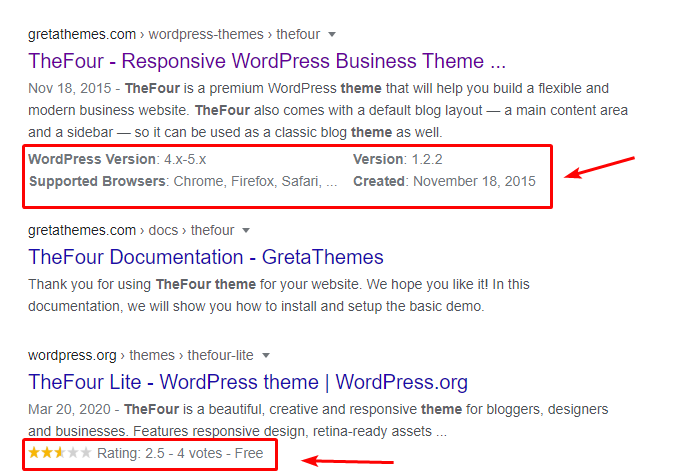Expand dropdown arrow next to themes › thefour-lite
The height and width of the screenshot is (475, 688).
tap(265, 355)
